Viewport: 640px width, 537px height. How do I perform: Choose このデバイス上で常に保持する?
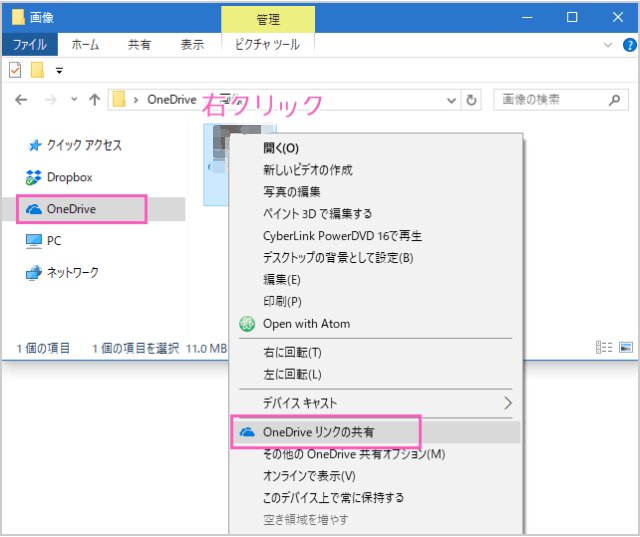point(376,498)
